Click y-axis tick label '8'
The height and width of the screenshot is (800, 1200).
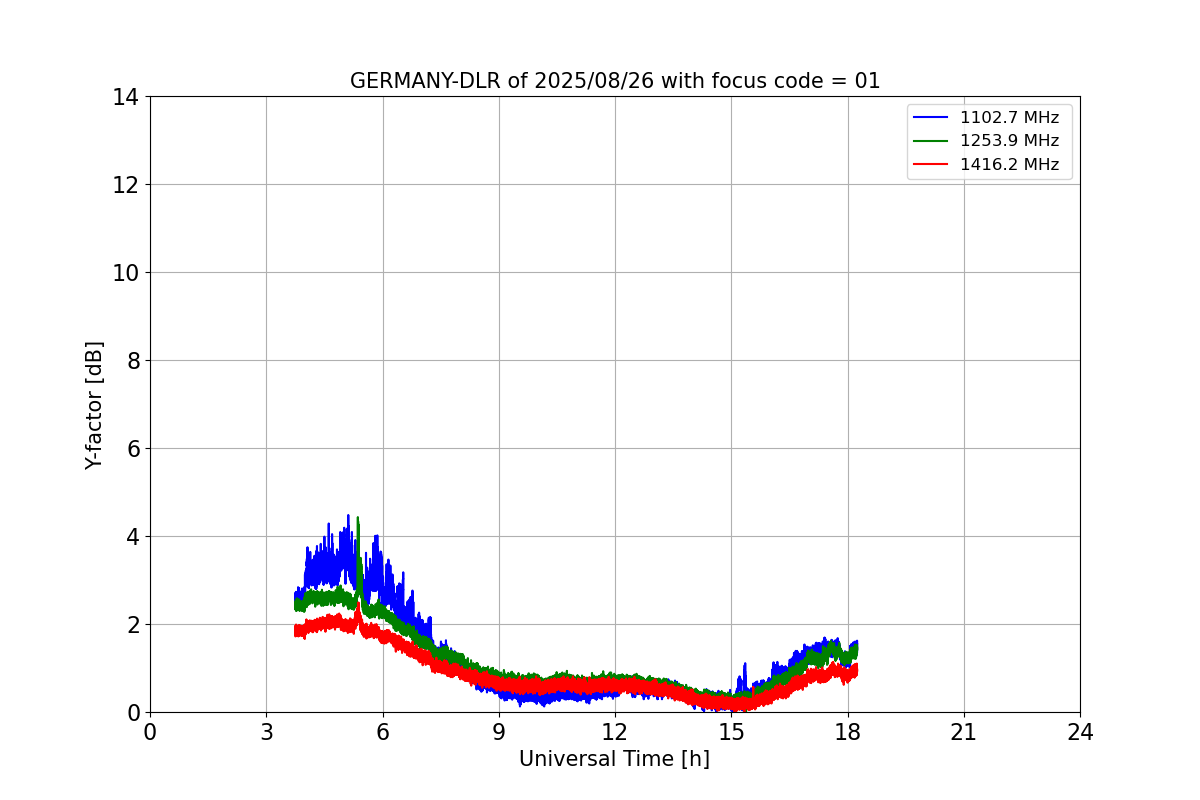tap(132, 361)
